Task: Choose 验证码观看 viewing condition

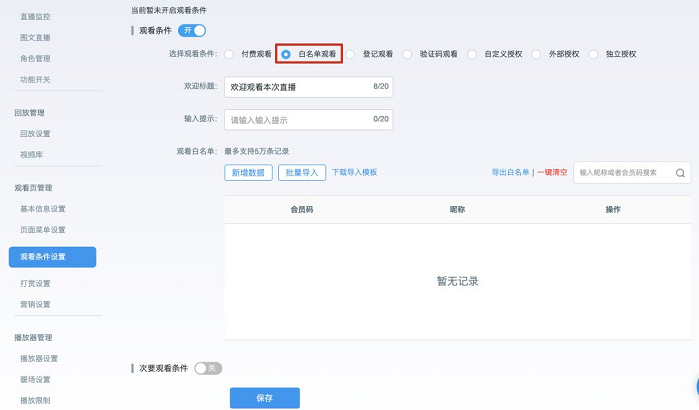Action: (x=411, y=54)
